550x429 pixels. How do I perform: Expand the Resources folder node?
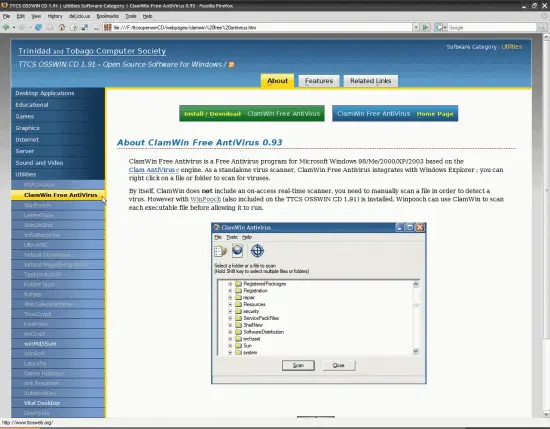(x=230, y=304)
